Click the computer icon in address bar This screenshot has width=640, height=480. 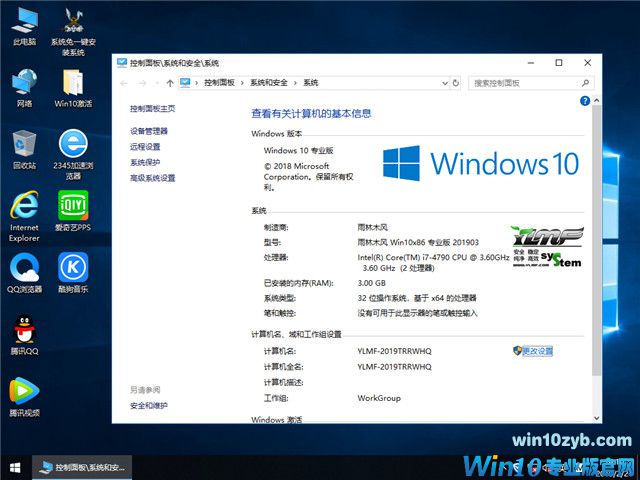pyautogui.click(x=185, y=83)
